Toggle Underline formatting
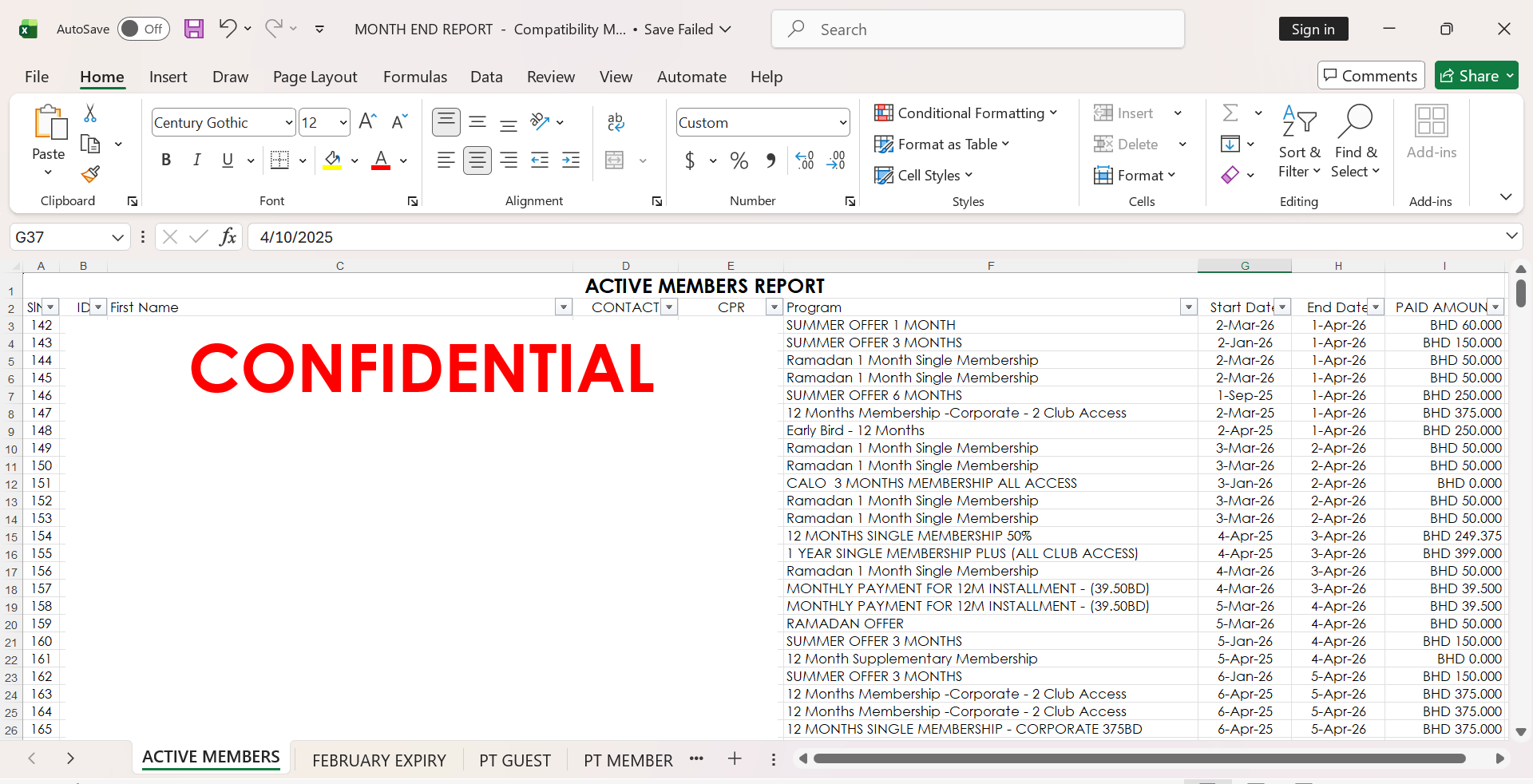Viewport: 1533px width, 784px height. pos(228,160)
